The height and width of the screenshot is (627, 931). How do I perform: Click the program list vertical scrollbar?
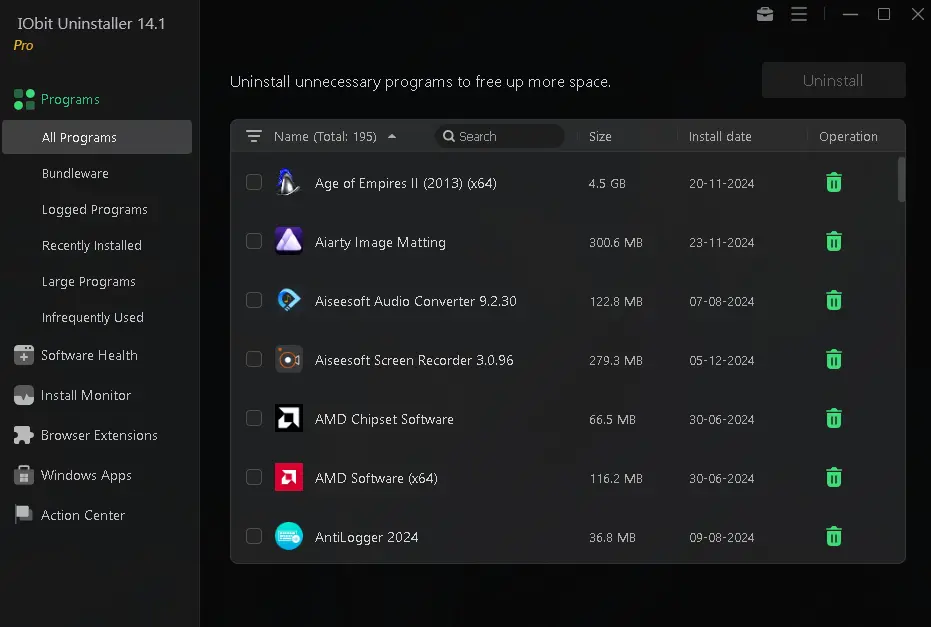pyautogui.click(x=902, y=180)
